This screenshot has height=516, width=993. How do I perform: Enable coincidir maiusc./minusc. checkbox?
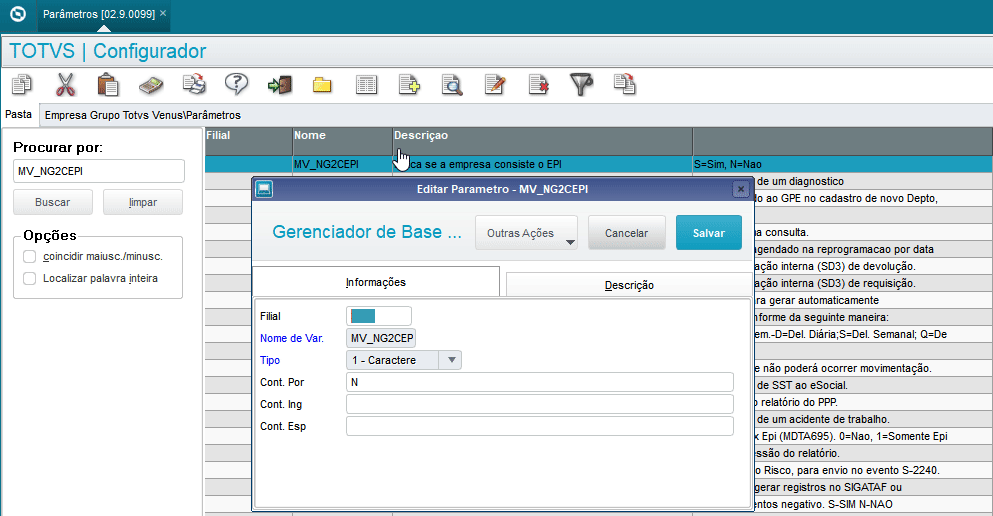29,256
